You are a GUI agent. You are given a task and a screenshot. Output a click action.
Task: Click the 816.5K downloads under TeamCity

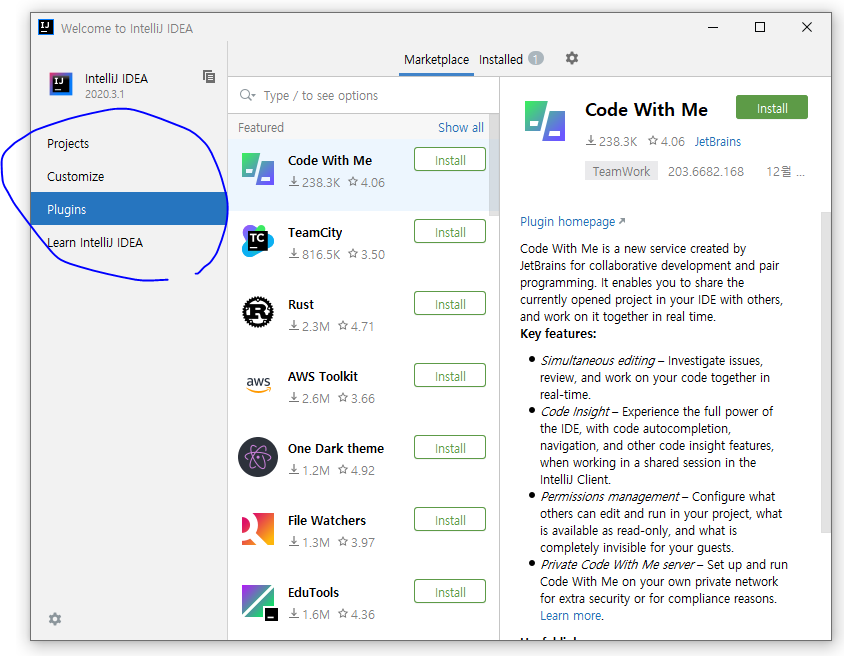[x=314, y=255]
